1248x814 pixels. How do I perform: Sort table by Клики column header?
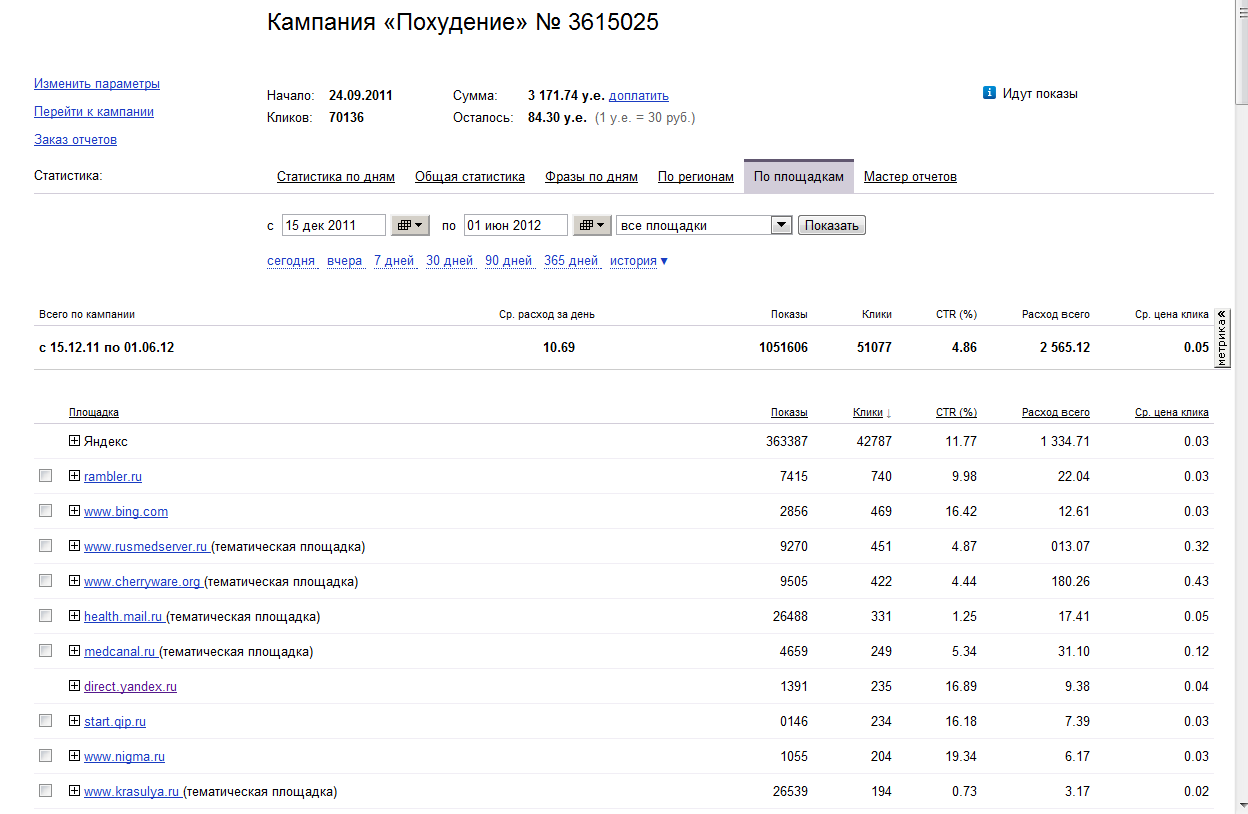(867, 412)
